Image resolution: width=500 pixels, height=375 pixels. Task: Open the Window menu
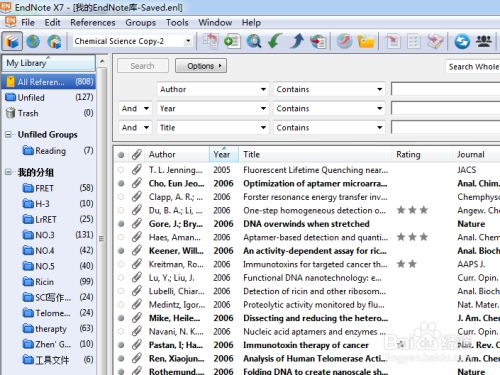point(215,22)
